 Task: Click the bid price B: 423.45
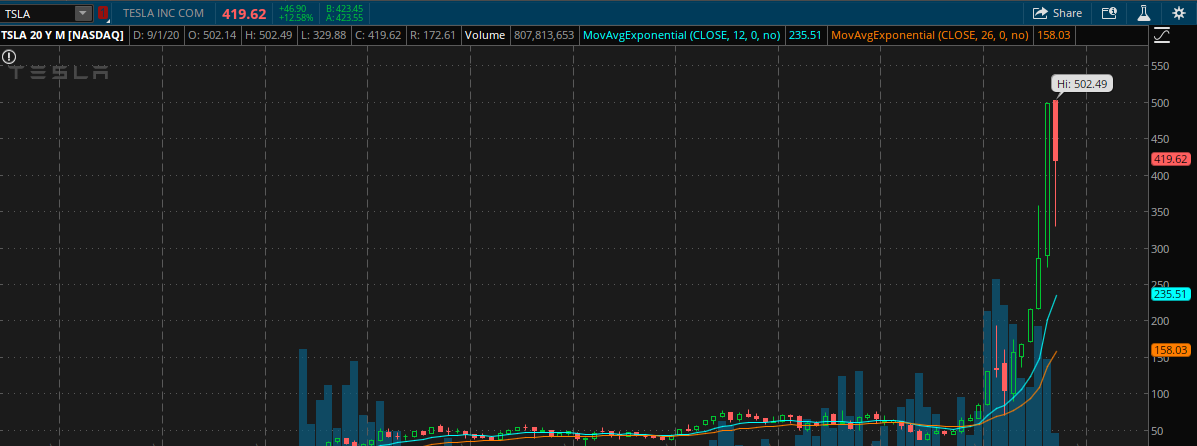344,8
